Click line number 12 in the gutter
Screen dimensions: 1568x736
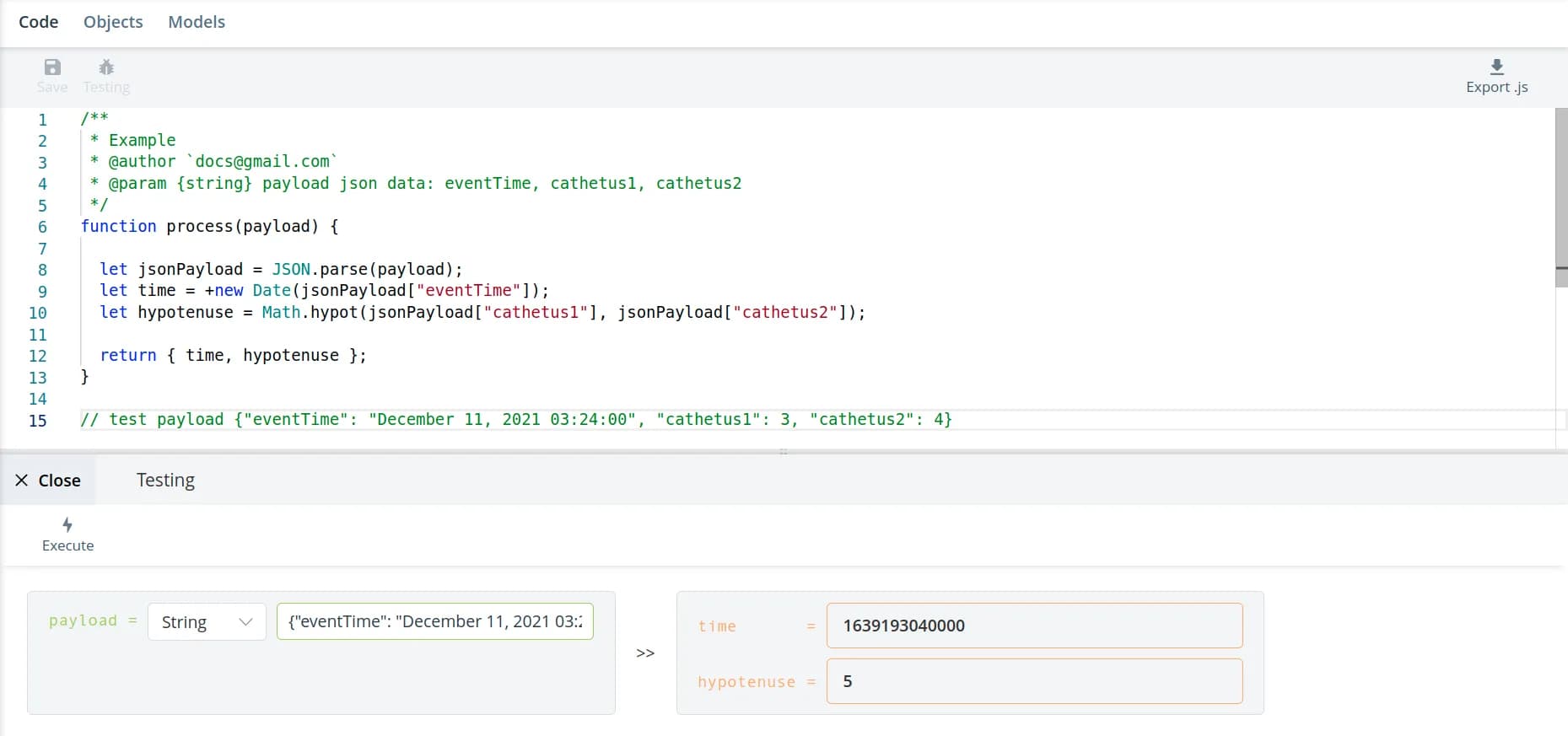[38, 356]
